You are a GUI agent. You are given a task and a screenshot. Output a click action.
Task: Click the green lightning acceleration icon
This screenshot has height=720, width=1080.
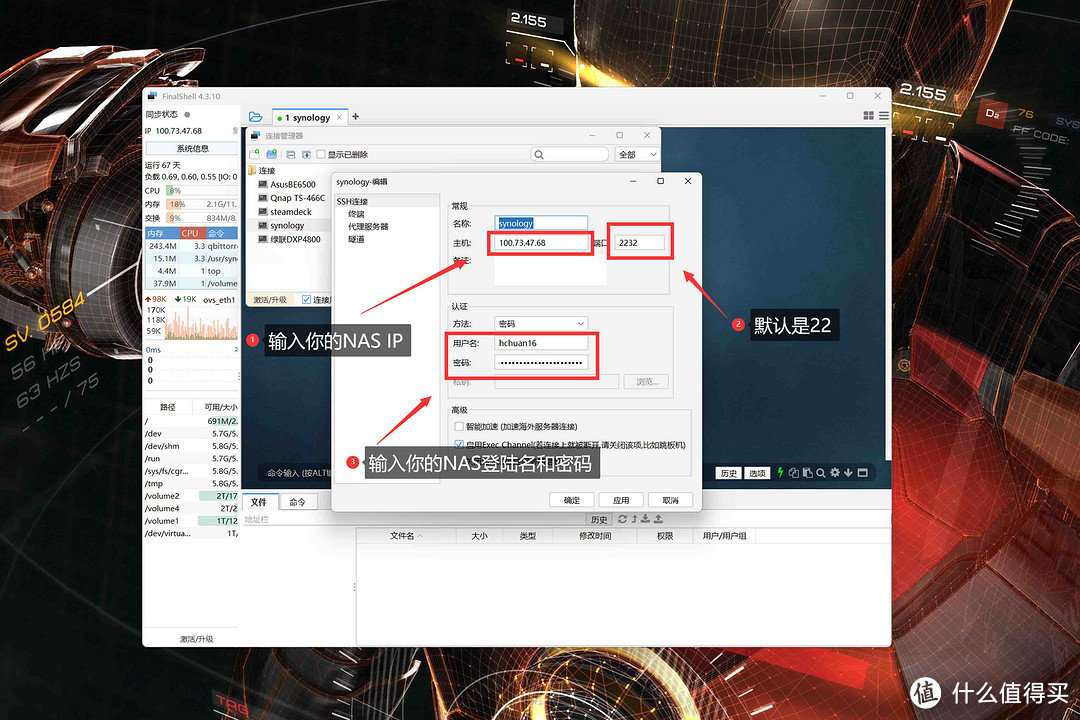coord(780,472)
